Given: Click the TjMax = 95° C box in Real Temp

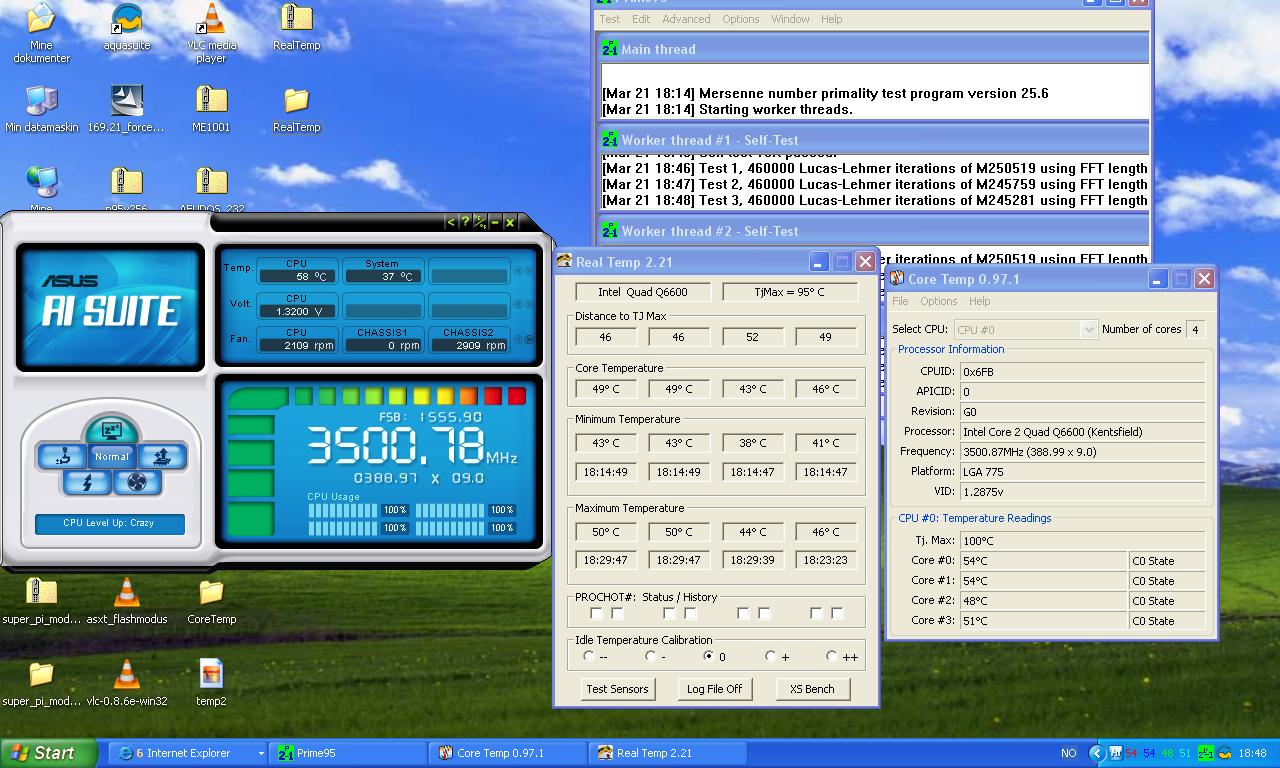Looking at the screenshot, I should [x=790, y=292].
